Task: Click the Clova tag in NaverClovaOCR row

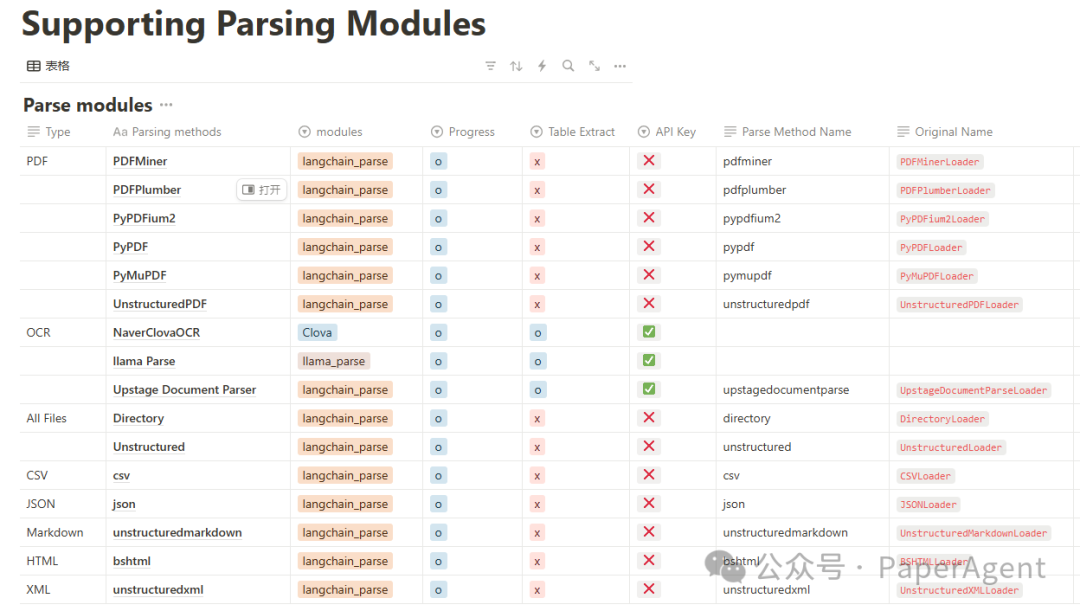Action: (317, 333)
